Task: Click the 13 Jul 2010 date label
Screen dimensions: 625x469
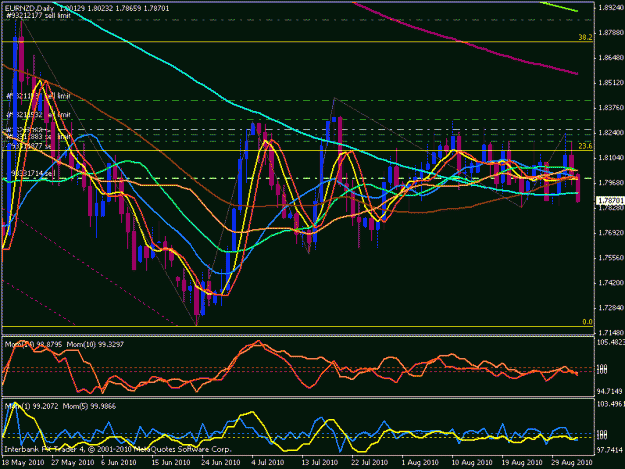Action: click(x=319, y=463)
